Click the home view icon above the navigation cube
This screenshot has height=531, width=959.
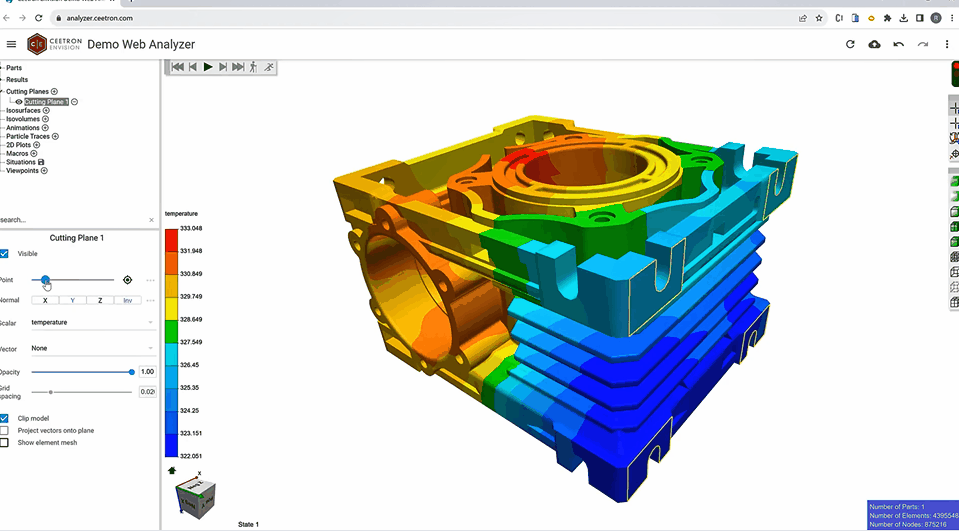[172, 470]
